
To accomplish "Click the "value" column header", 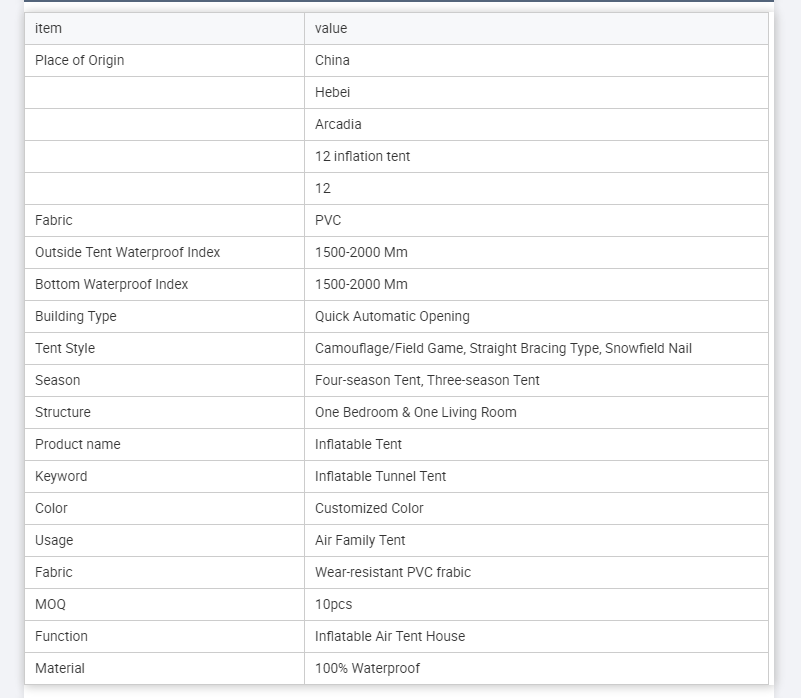I will click(x=331, y=28).
